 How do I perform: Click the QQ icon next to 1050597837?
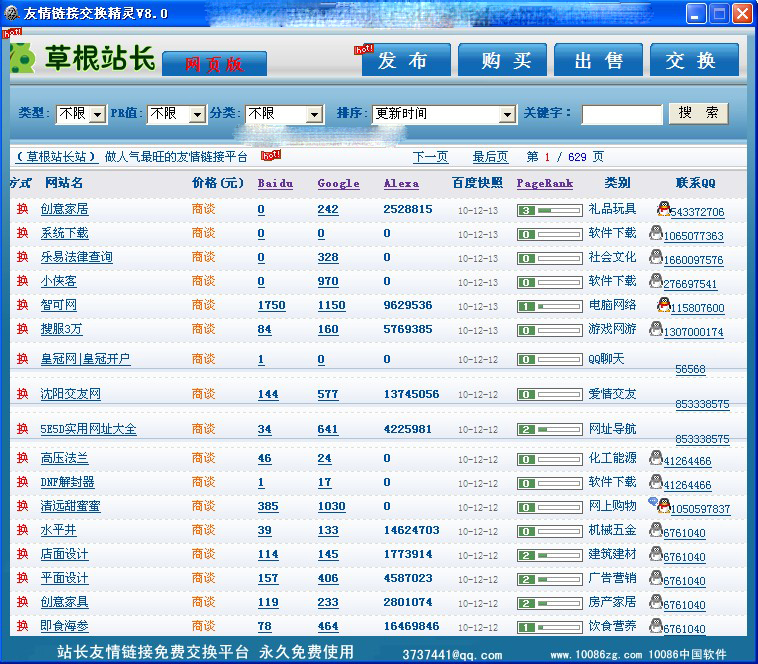pyautogui.click(x=654, y=505)
